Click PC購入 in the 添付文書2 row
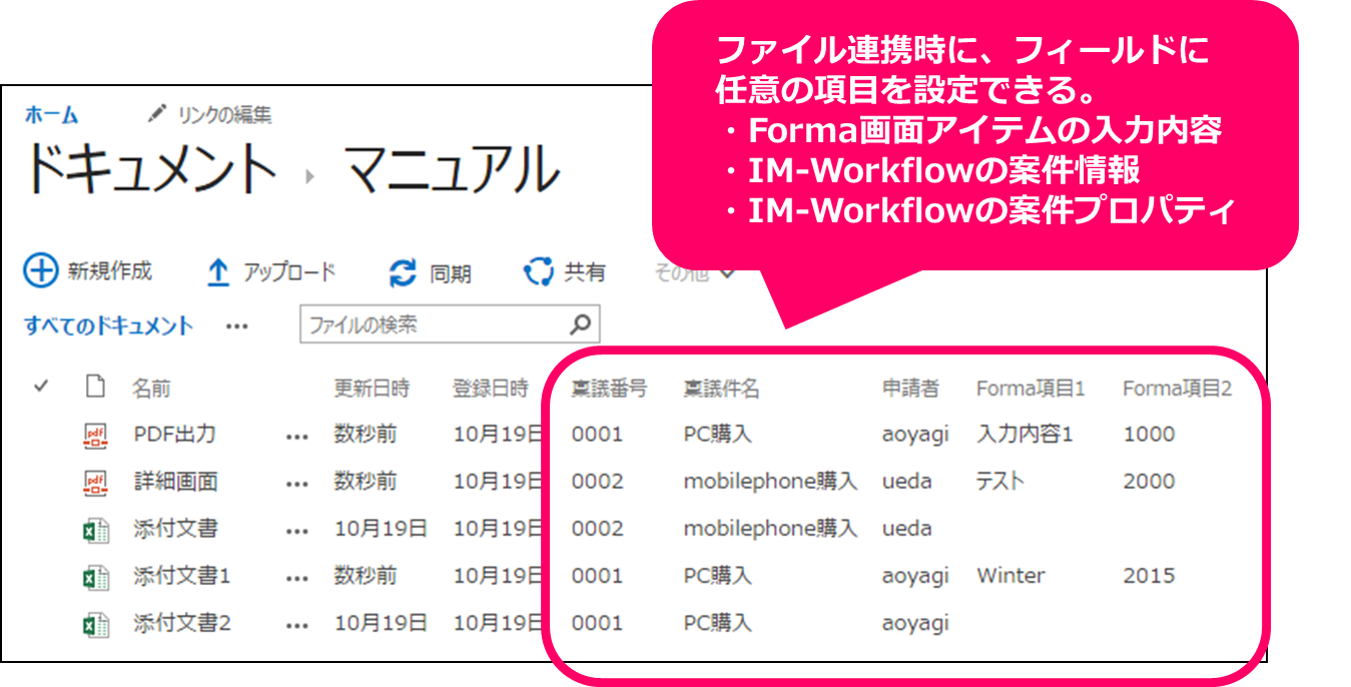Screen dimensions: 1351x687 [718, 623]
